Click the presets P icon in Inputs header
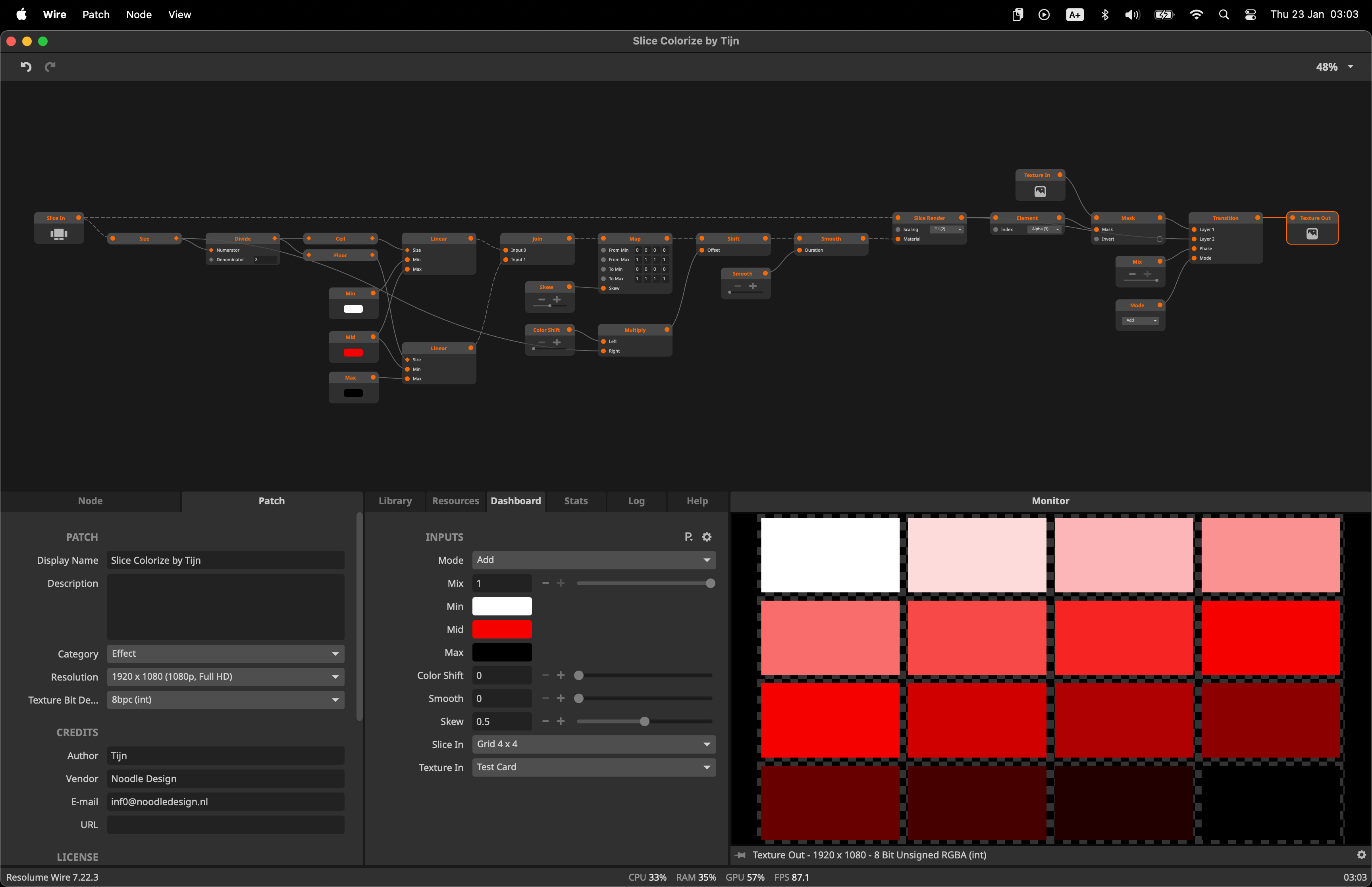1372x887 pixels. (688, 537)
